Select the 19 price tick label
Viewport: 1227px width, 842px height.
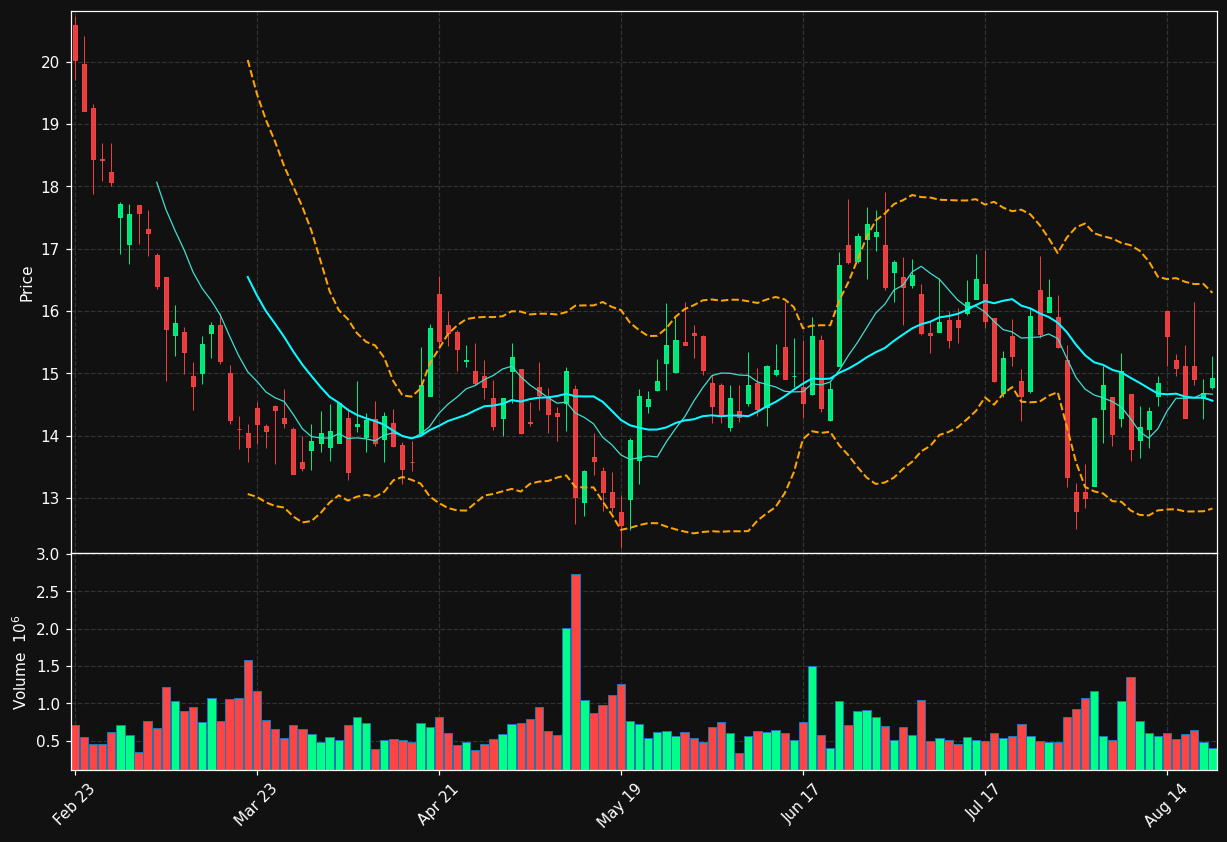point(51,124)
